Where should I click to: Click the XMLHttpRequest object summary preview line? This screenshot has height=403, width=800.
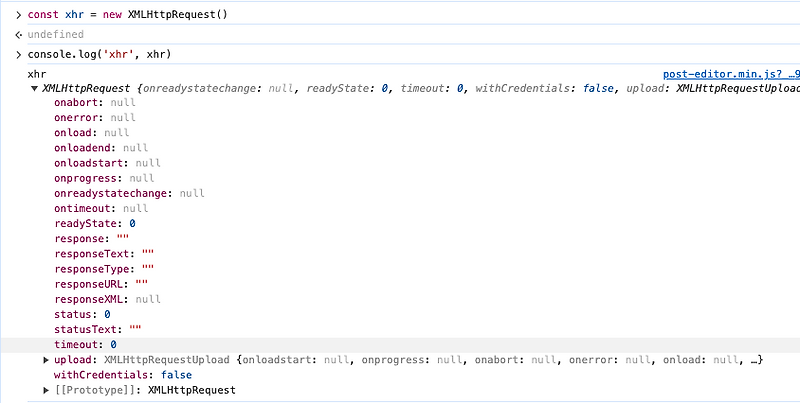point(421,89)
